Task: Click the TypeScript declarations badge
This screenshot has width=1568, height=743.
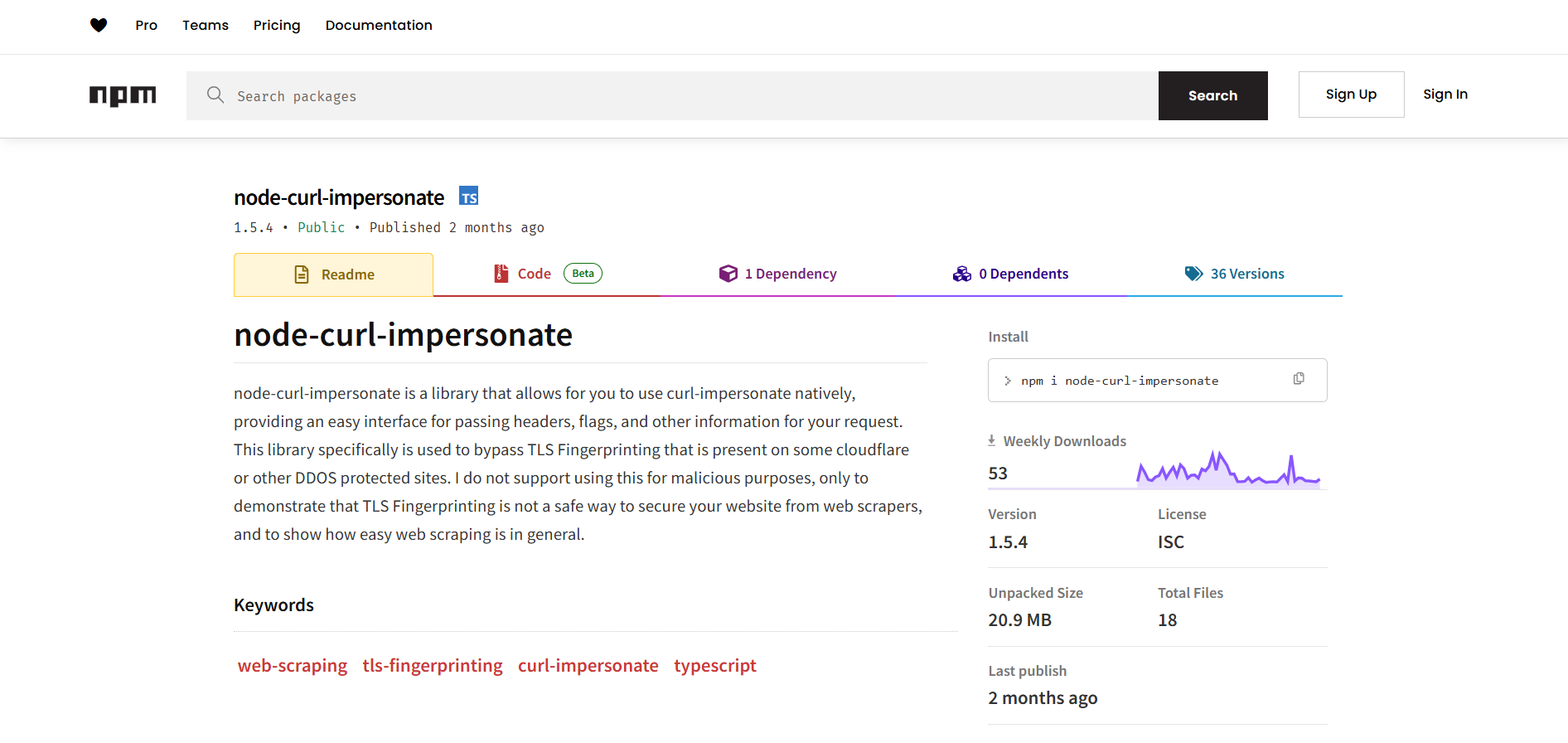Action: pos(469,197)
